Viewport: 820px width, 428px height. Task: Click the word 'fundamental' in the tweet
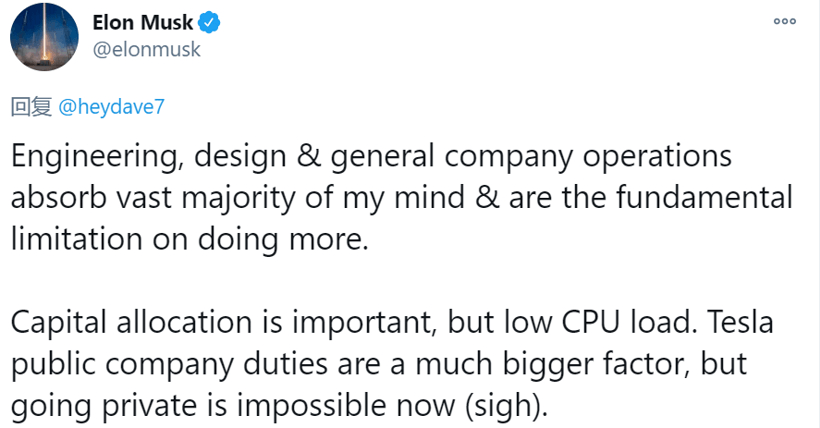(704, 198)
